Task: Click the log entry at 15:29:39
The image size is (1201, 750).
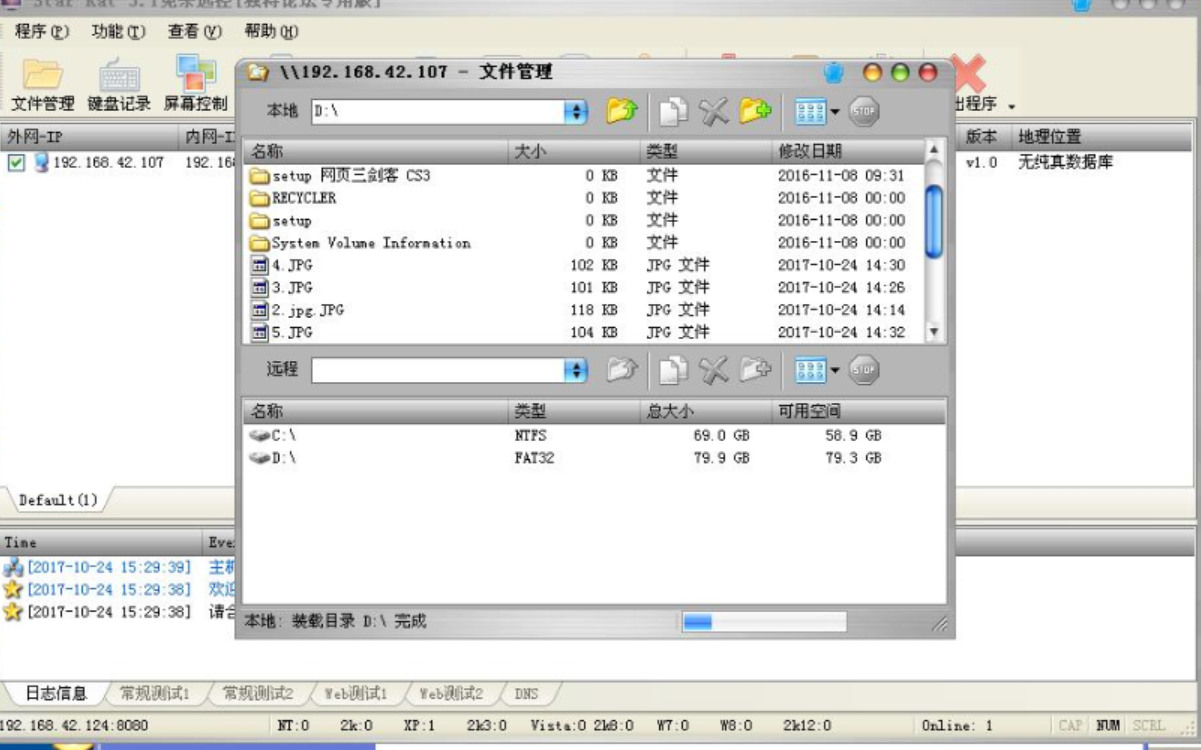Action: (120, 567)
